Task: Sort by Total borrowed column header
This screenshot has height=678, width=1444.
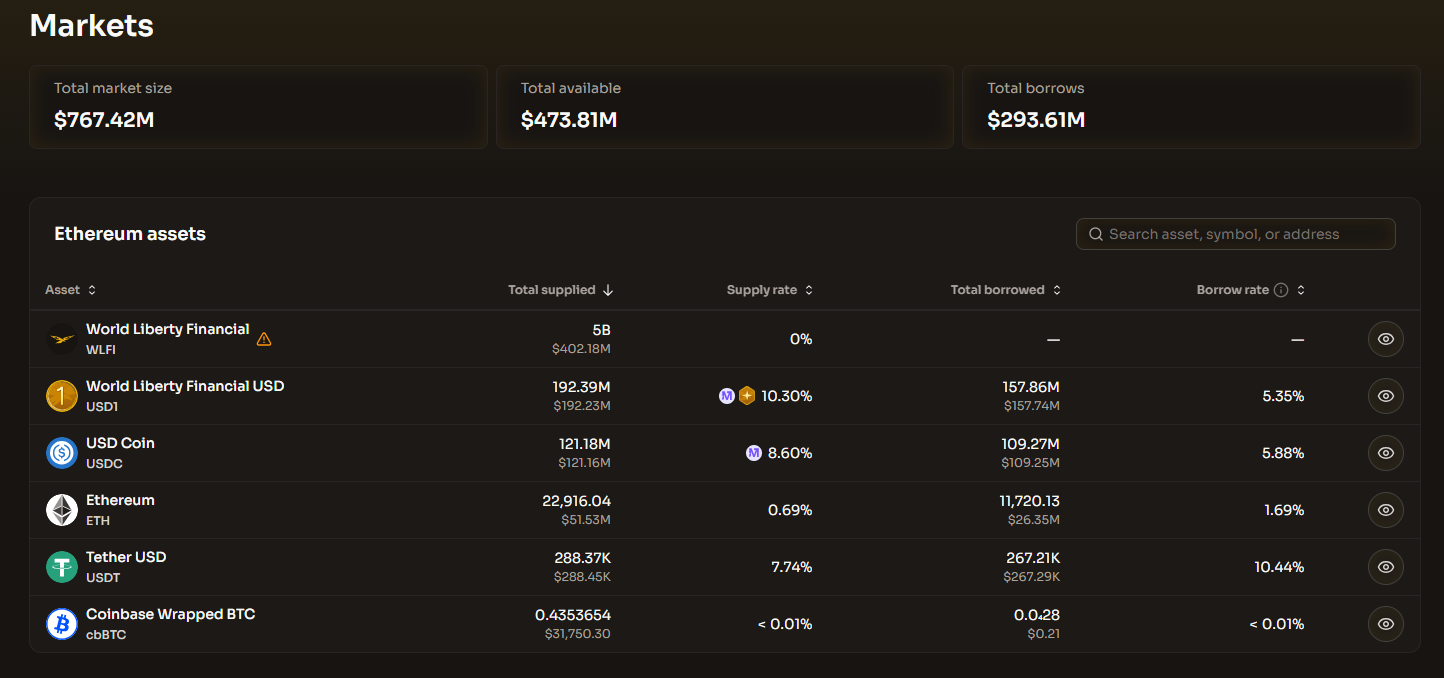Action: (1005, 290)
